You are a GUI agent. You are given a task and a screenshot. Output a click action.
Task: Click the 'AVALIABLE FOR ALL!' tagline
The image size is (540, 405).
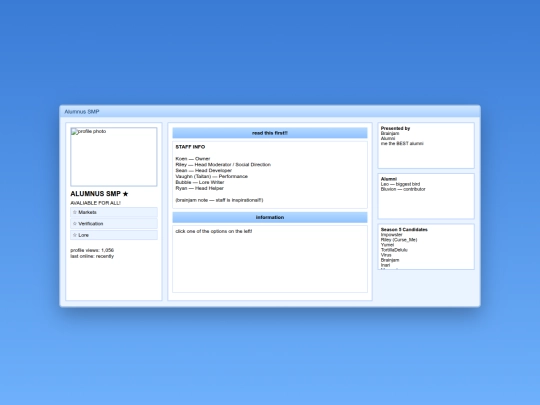95,203
